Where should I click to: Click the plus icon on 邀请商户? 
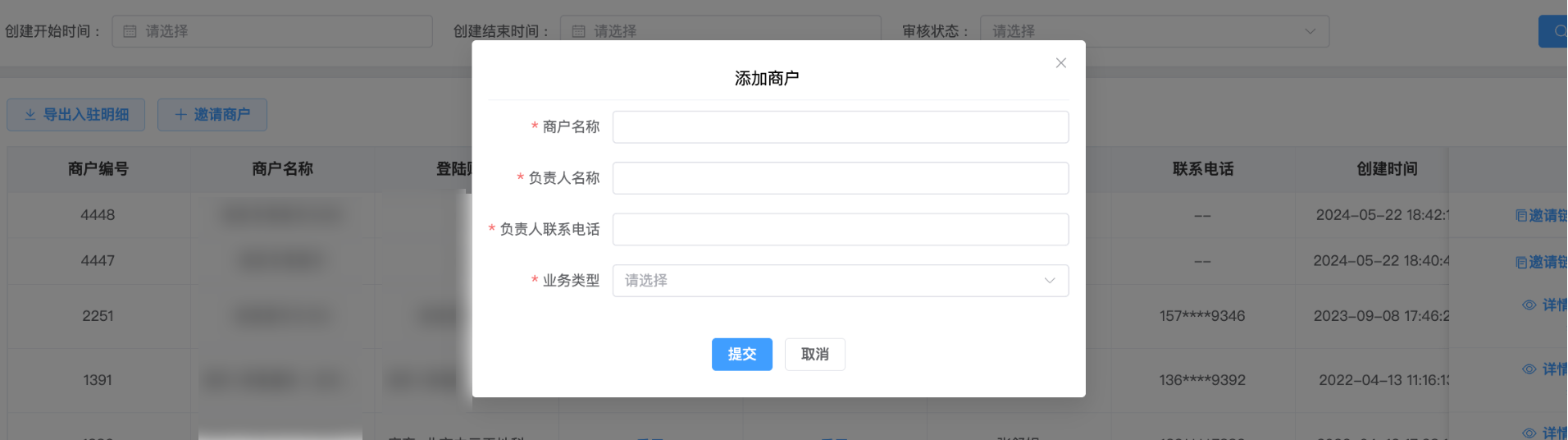(x=181, y=115)
